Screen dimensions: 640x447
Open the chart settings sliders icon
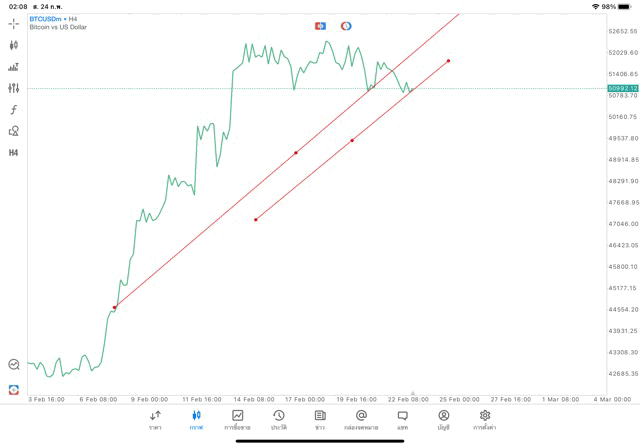(14, 88)
